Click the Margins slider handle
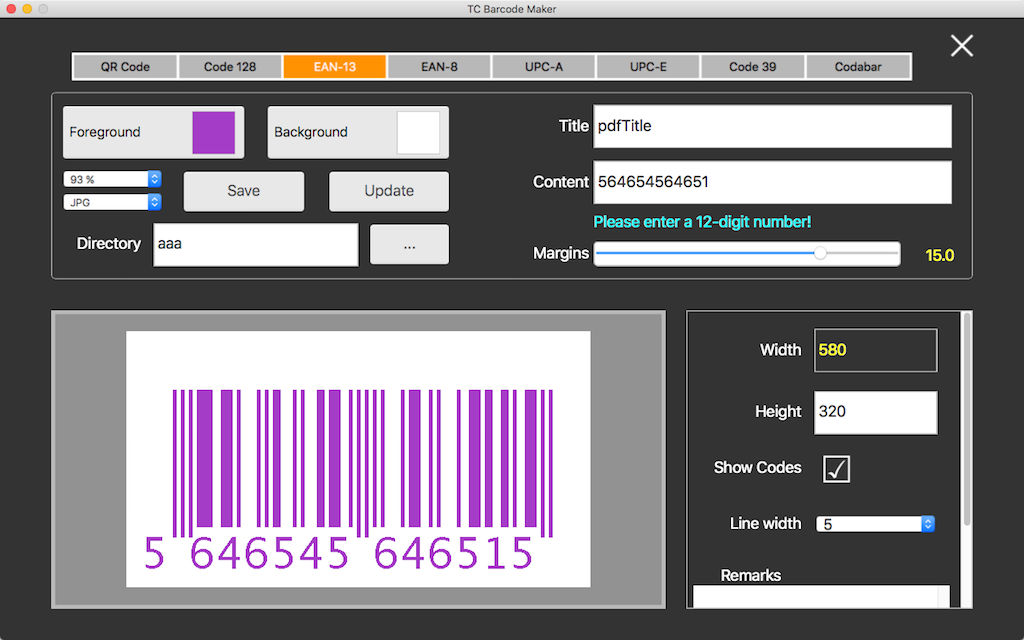Viewport: 1024px width, 640px height. [820, 253]
